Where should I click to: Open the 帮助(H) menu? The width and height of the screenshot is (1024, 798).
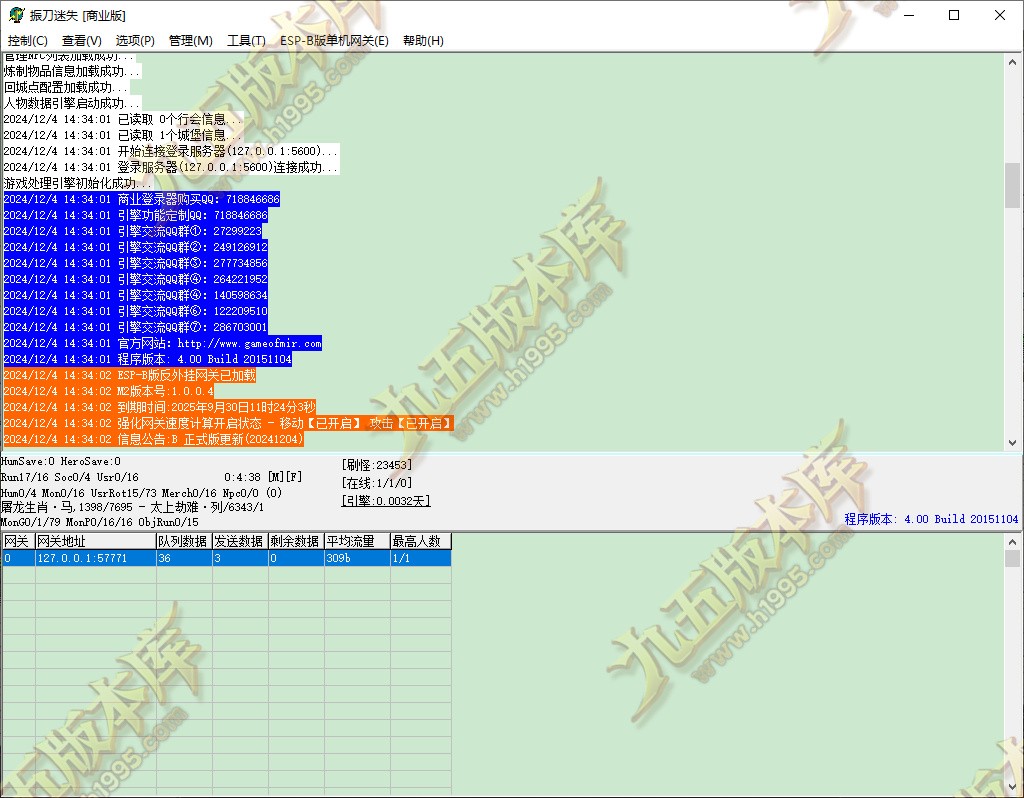tap(423, 40)
